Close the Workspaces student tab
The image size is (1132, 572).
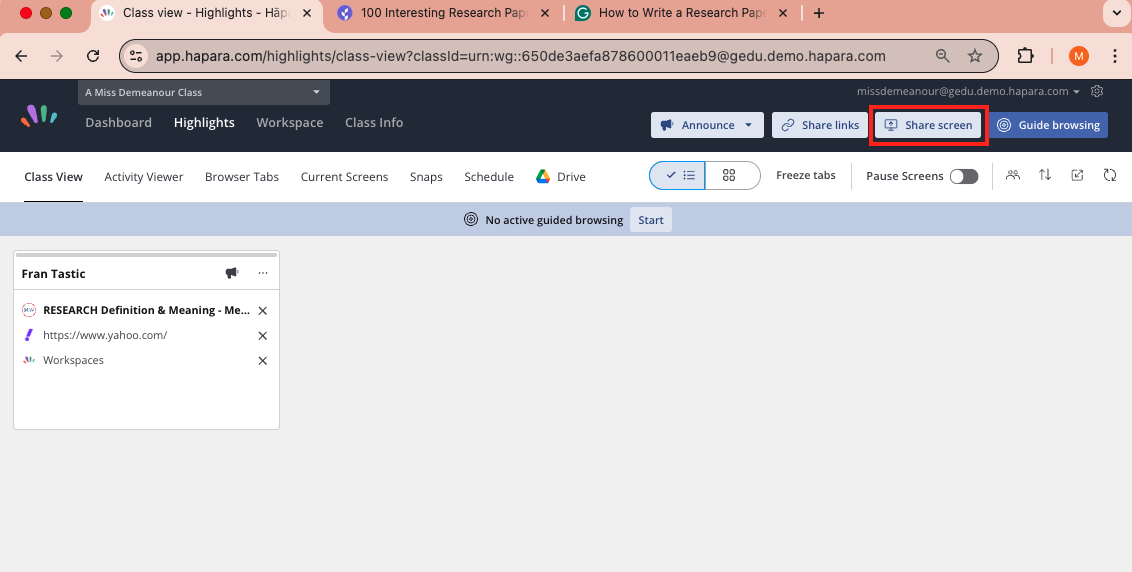point(263,360)
